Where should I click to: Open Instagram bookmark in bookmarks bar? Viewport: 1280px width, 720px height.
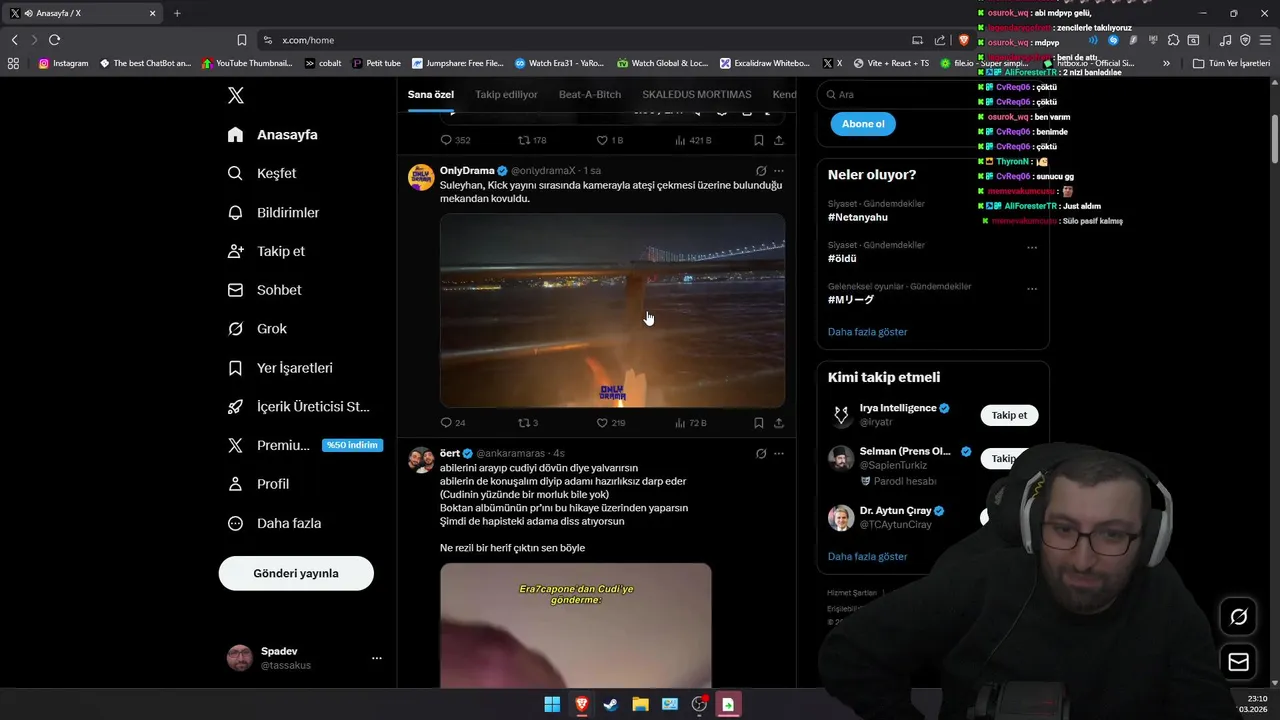pyautogui.click(x=63, y=63)
